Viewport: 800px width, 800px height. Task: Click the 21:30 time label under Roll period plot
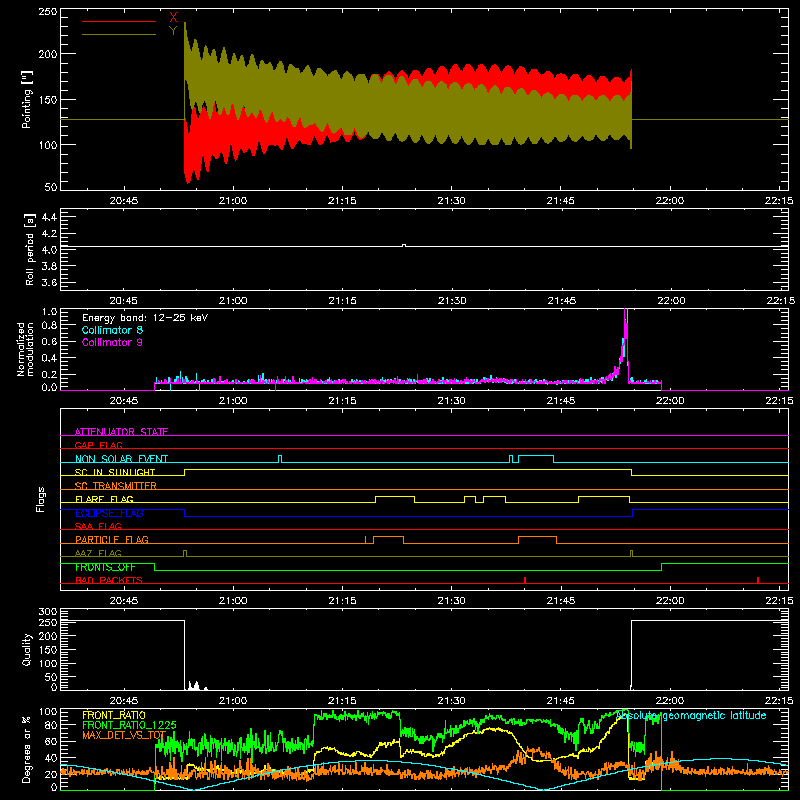click(x=452, y=301)
